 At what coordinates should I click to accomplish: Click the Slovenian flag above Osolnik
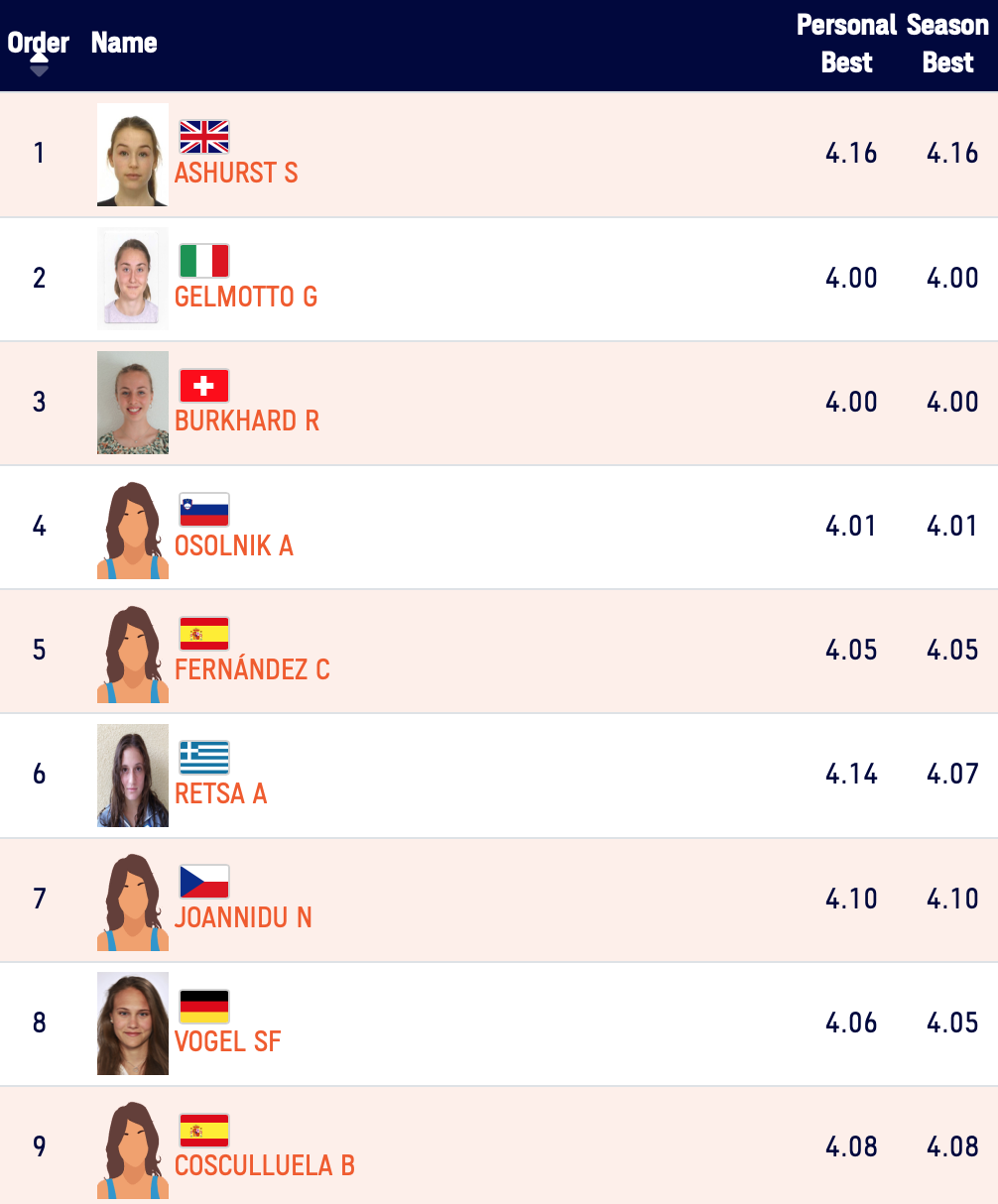point(204,510)
